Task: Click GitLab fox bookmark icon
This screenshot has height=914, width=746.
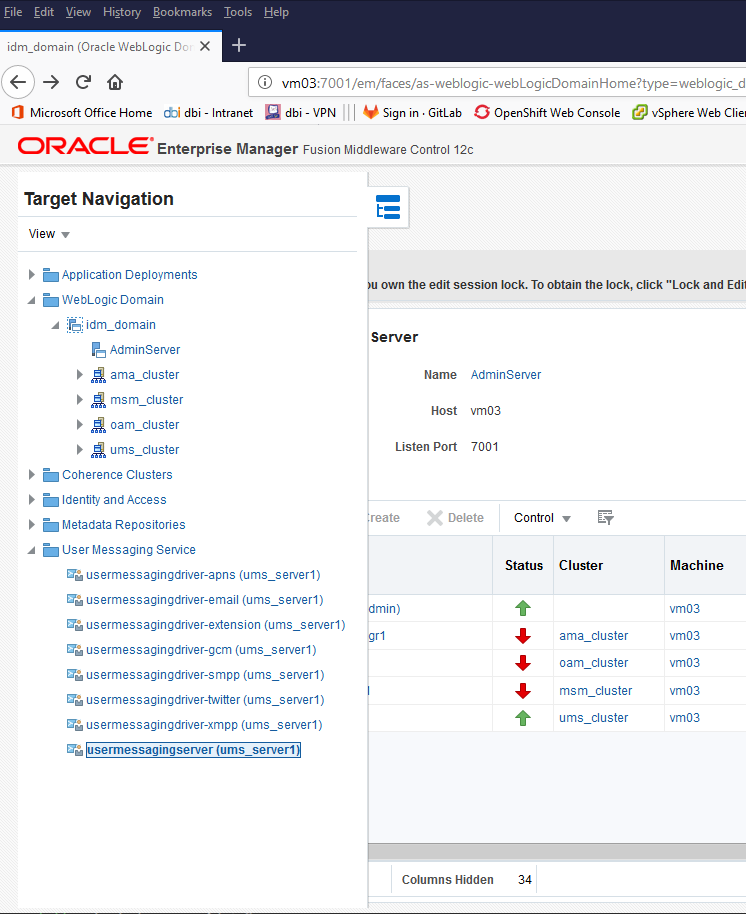Action: point(371,112)
